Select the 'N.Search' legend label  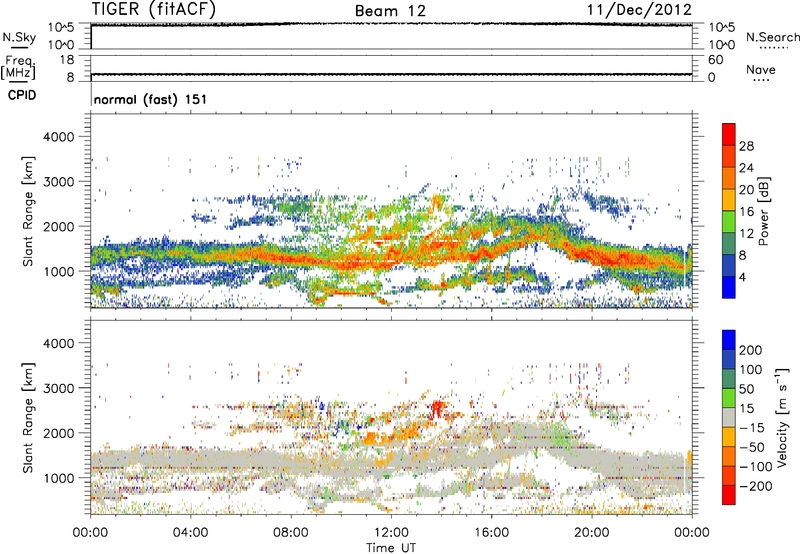pos(772,37)
